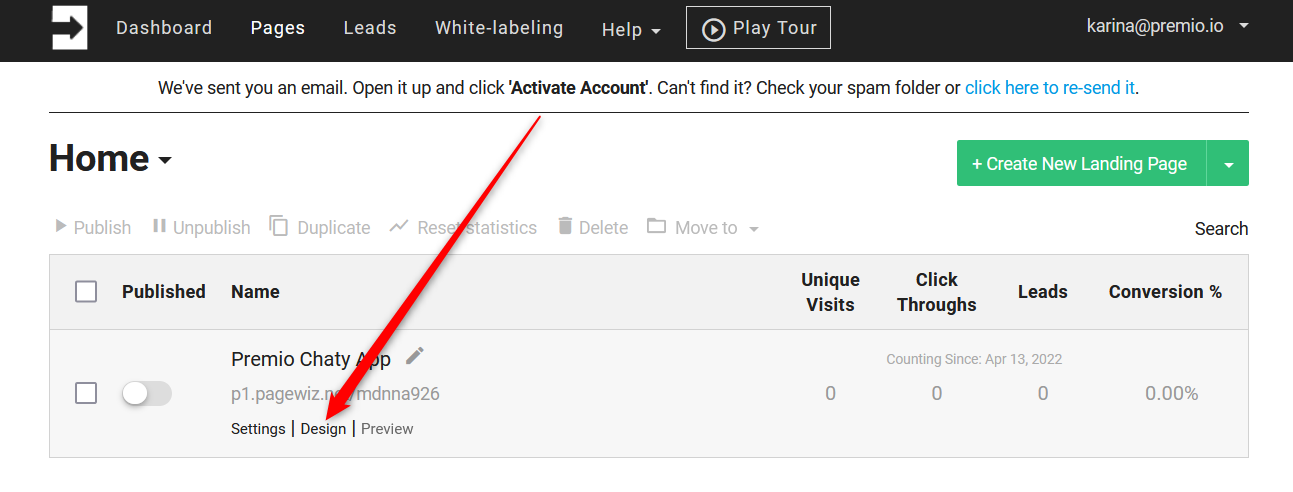Click the Unpublish pause icon

(x=159, y=227)
